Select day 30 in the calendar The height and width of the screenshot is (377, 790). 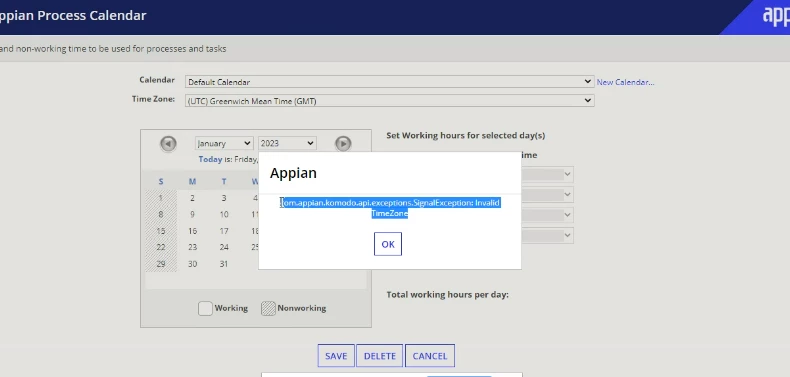[x=192, y=264]
